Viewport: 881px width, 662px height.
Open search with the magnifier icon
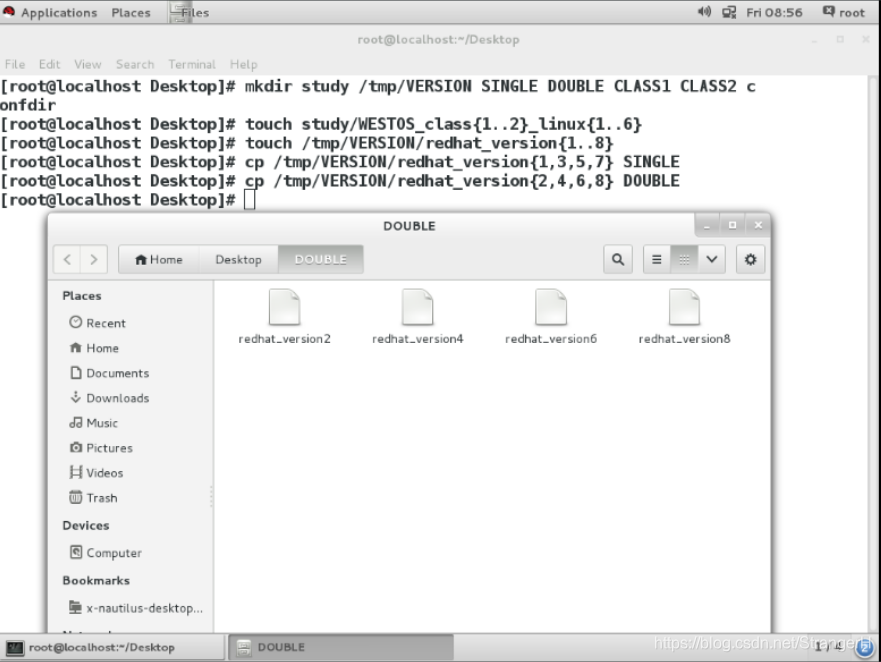click(618, 260)
